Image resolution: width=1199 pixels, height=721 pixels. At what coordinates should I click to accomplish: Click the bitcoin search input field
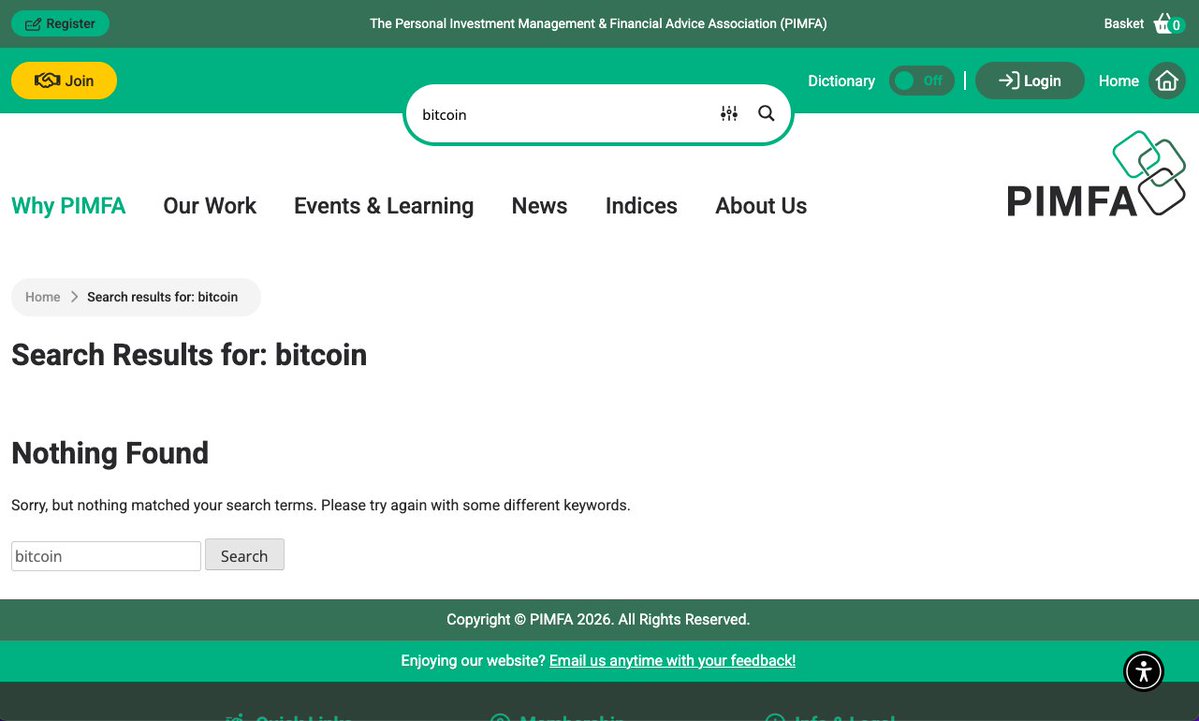tap(105, 555)
